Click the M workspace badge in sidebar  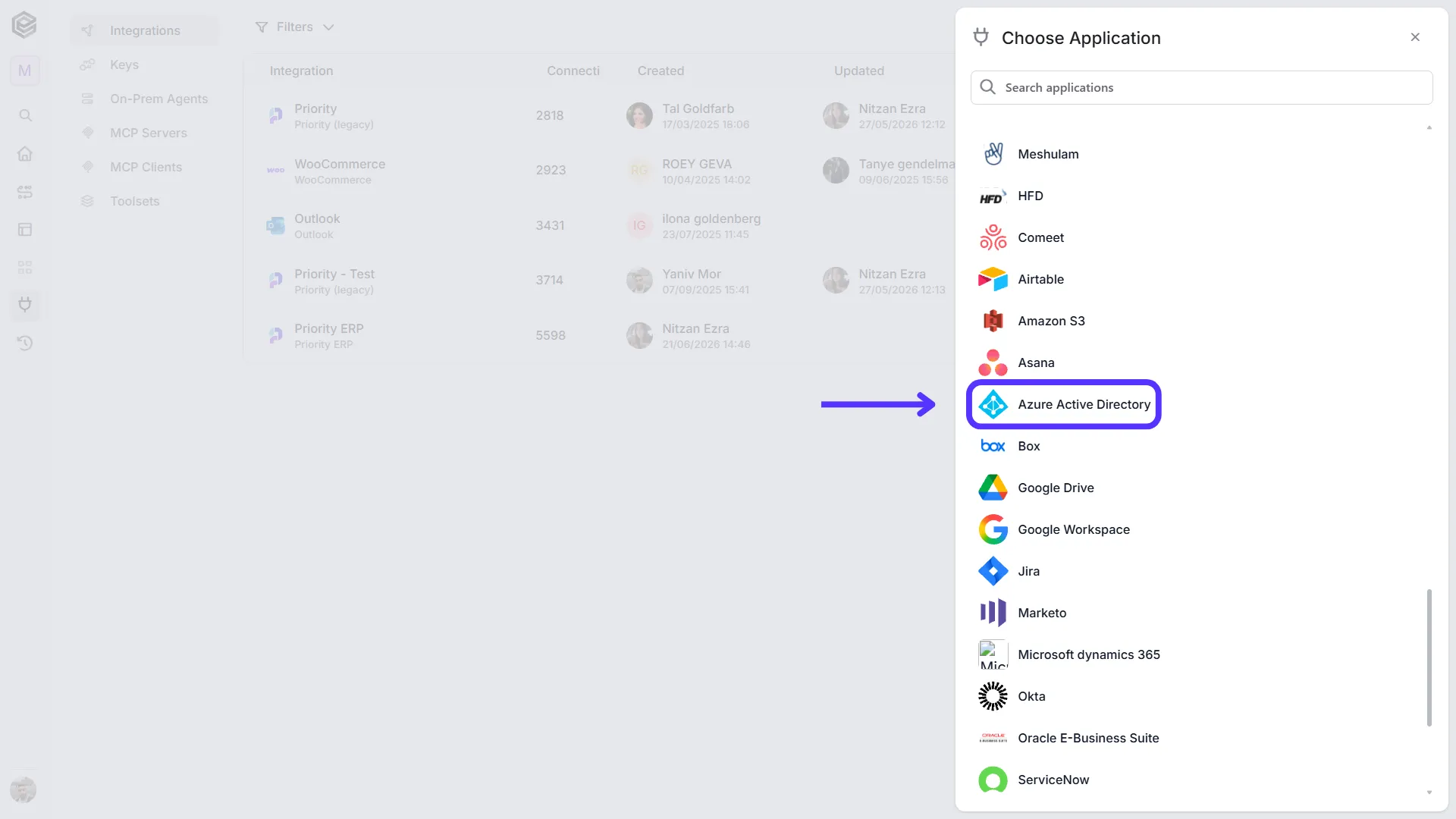(25, 71)
